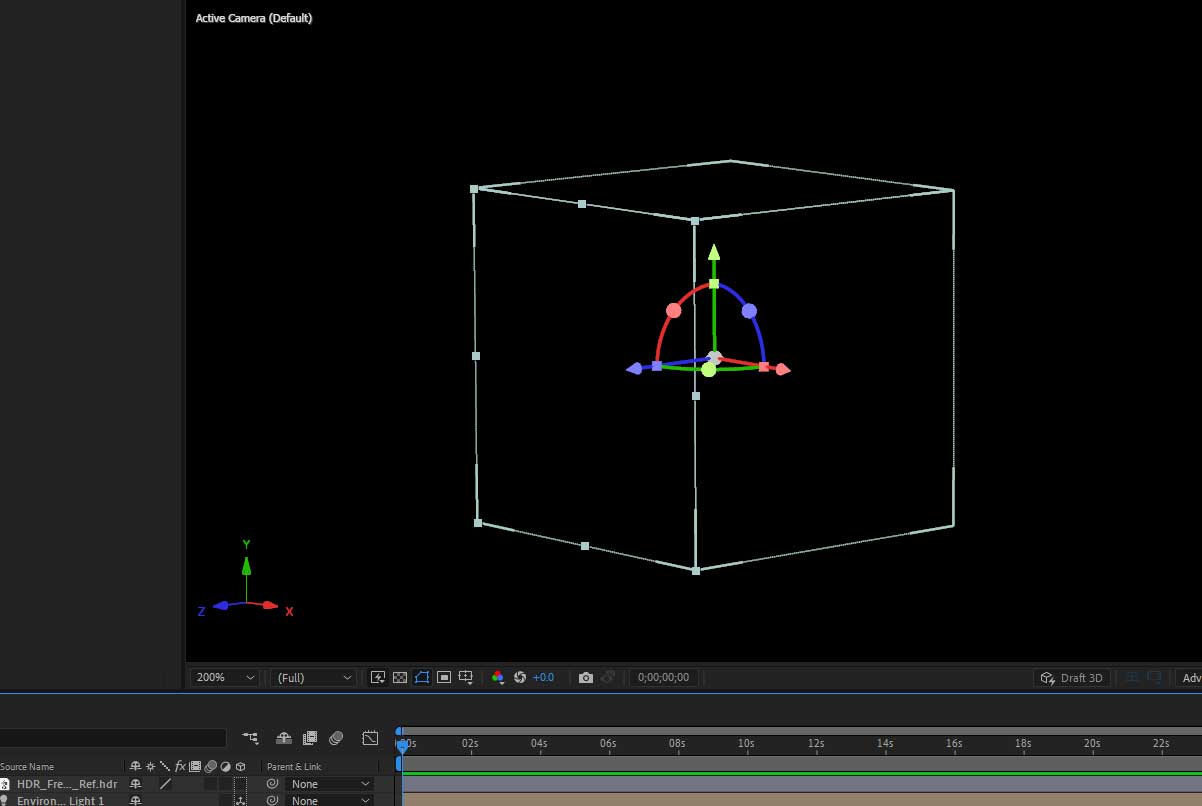Click the Advanced tab on the right

[1192, 677]
